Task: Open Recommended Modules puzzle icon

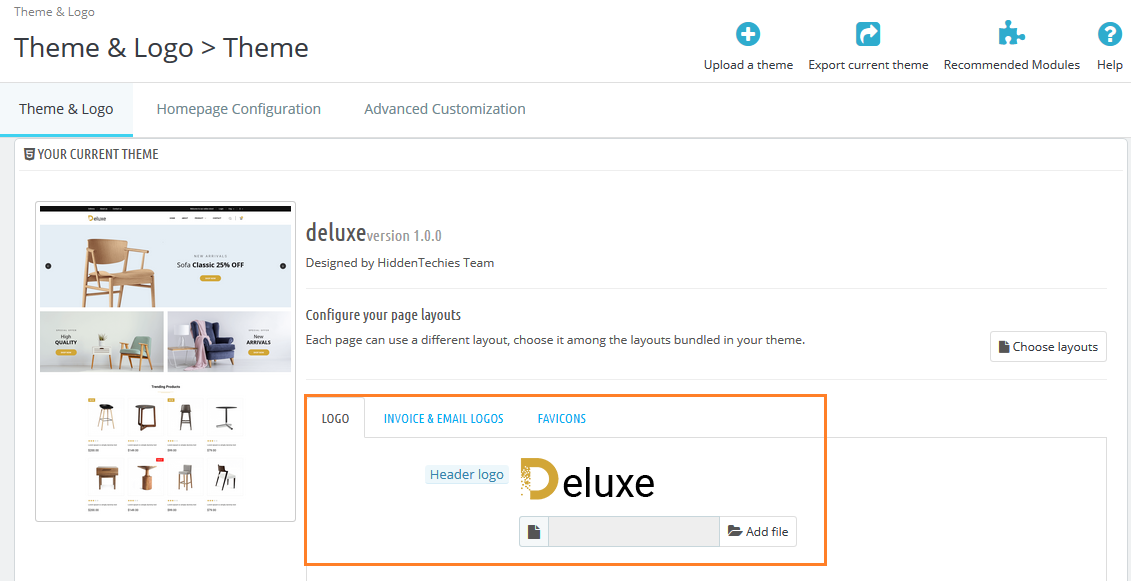Action: (x=1011, y=35)
